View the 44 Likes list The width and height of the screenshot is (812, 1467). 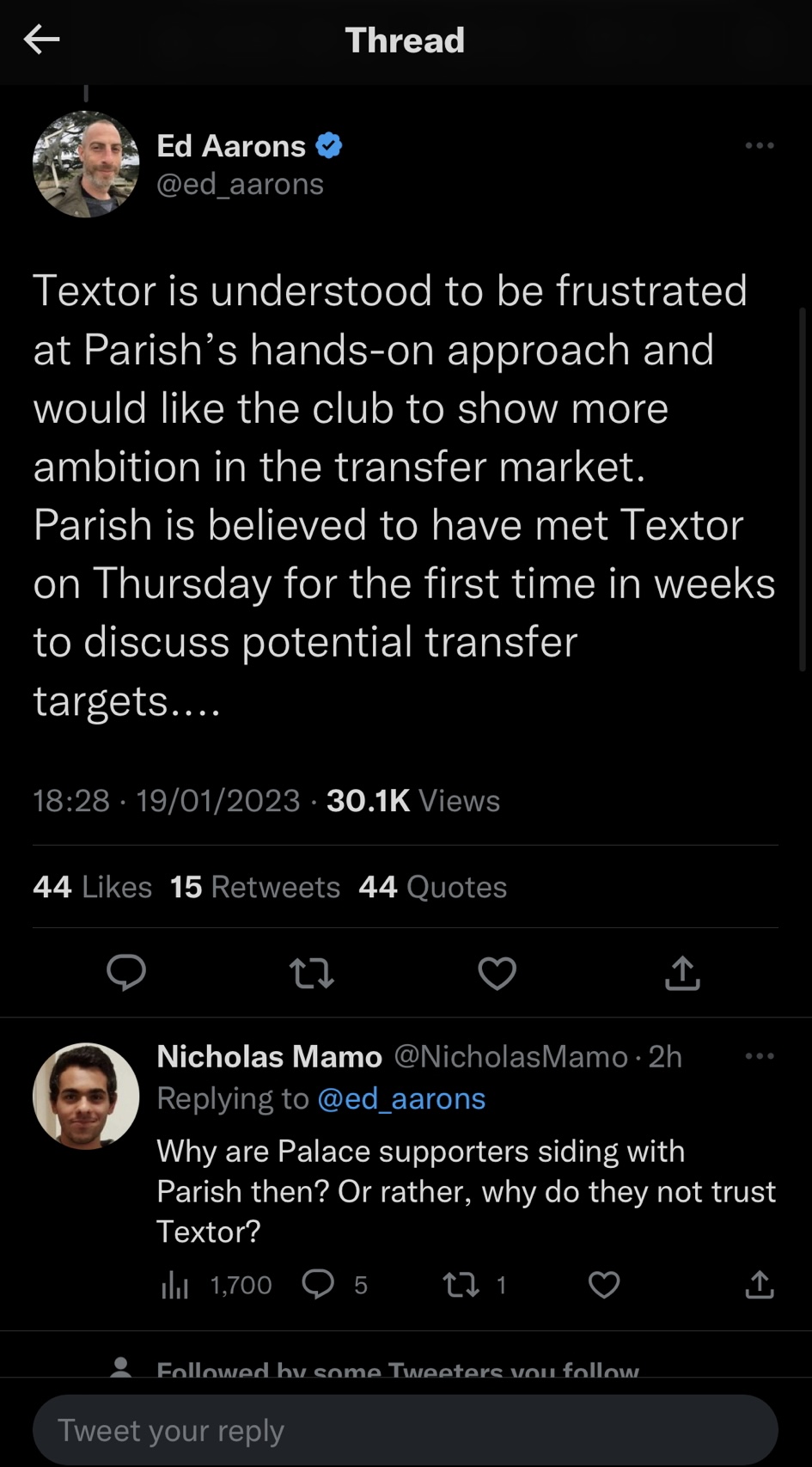tap(92, 887)
